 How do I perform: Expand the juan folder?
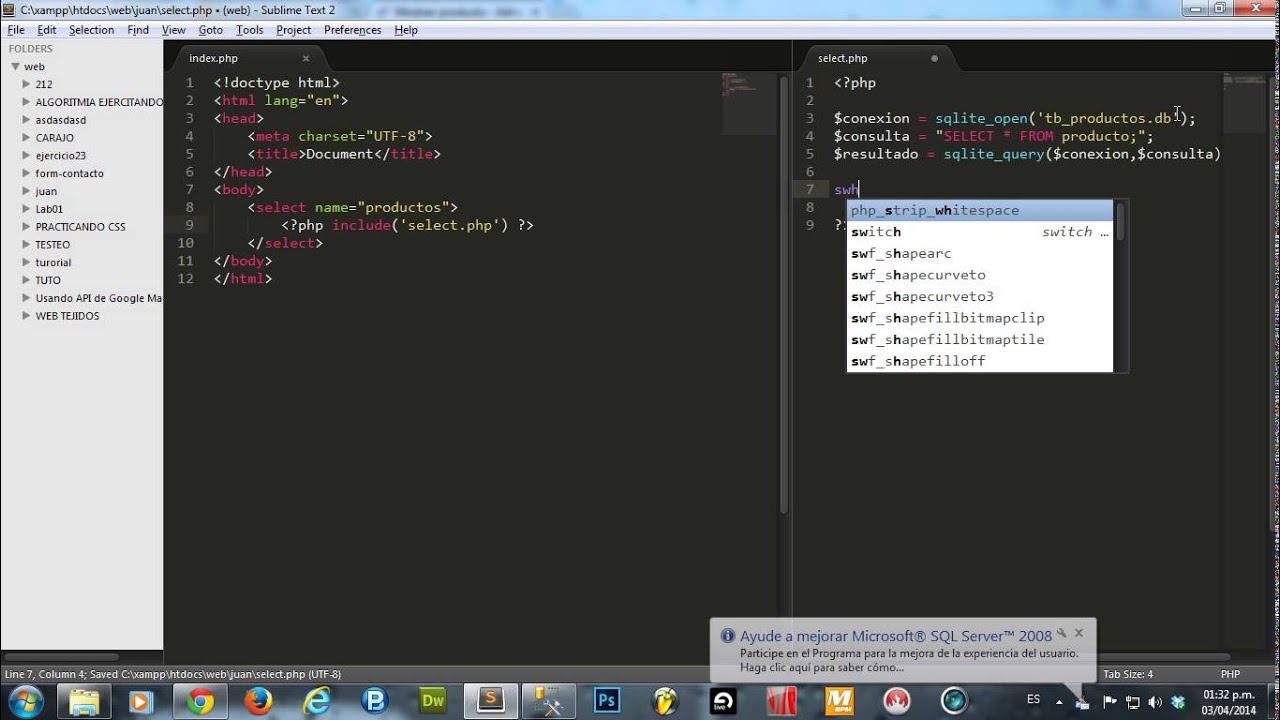tap(26, 191)
